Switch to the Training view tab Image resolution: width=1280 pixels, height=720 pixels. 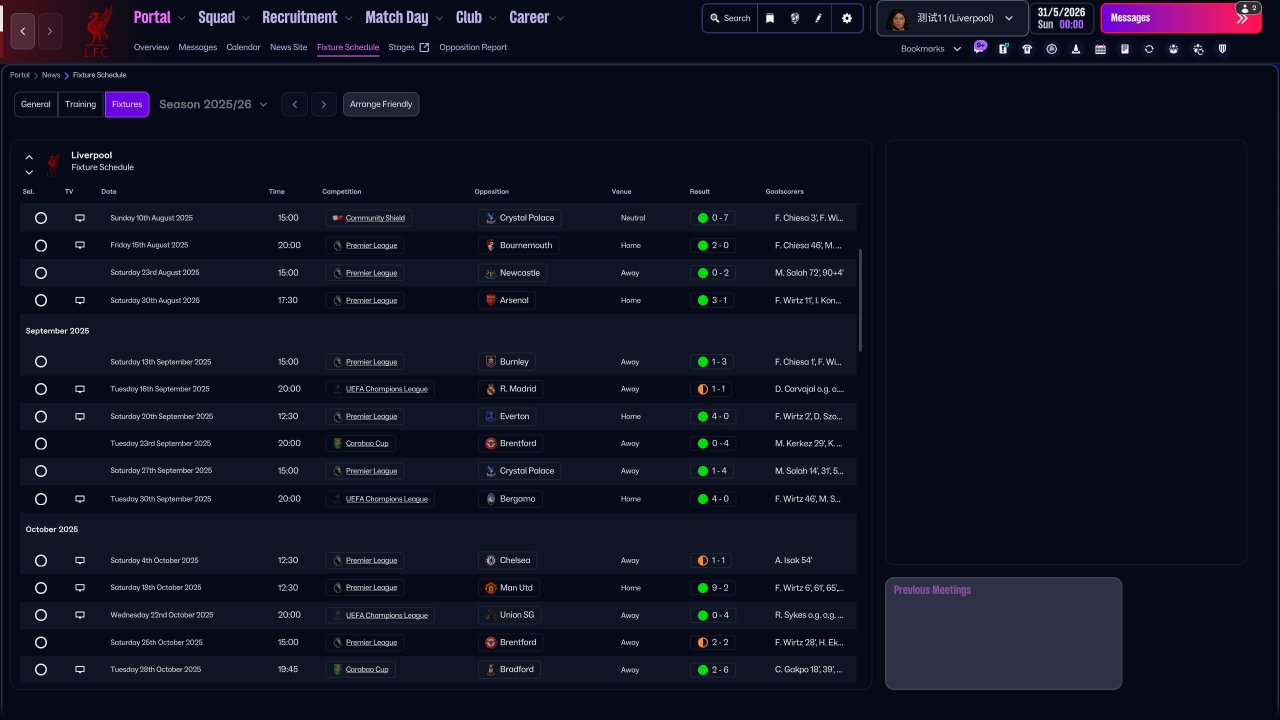coord(81,104)
